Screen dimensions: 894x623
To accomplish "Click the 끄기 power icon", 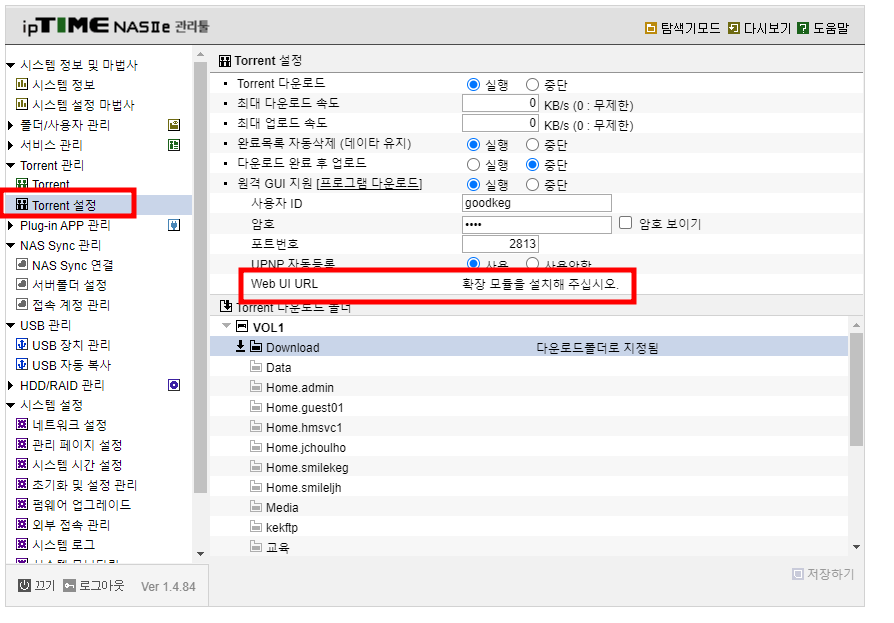I will 24,585.
